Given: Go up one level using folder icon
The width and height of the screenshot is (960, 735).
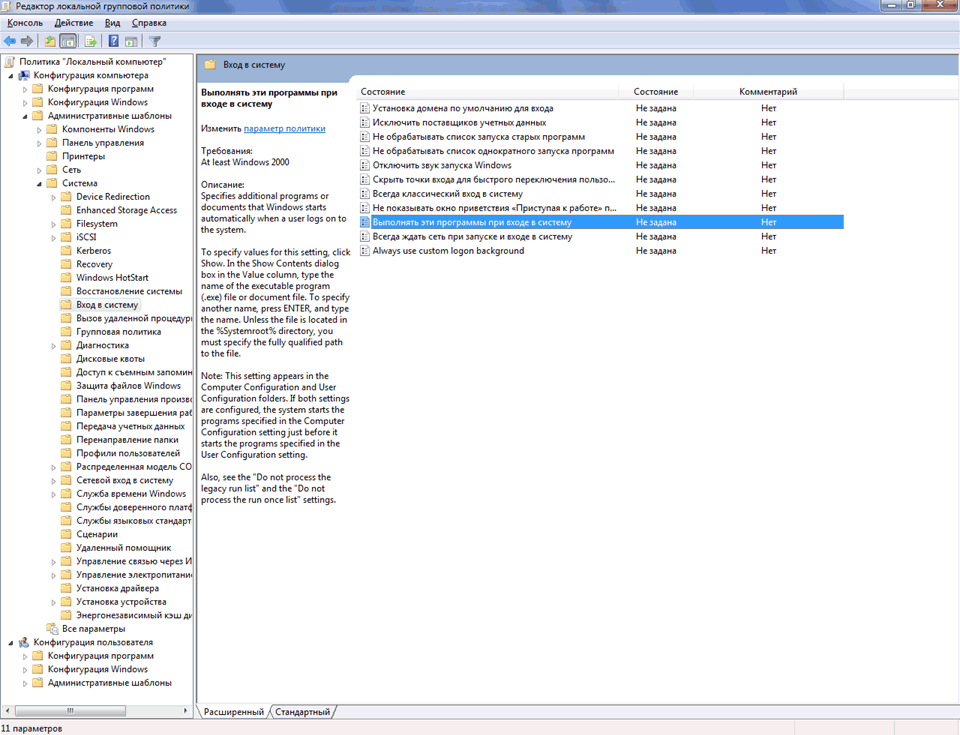Looking at the screenshot, I should [x=50, y=41].
